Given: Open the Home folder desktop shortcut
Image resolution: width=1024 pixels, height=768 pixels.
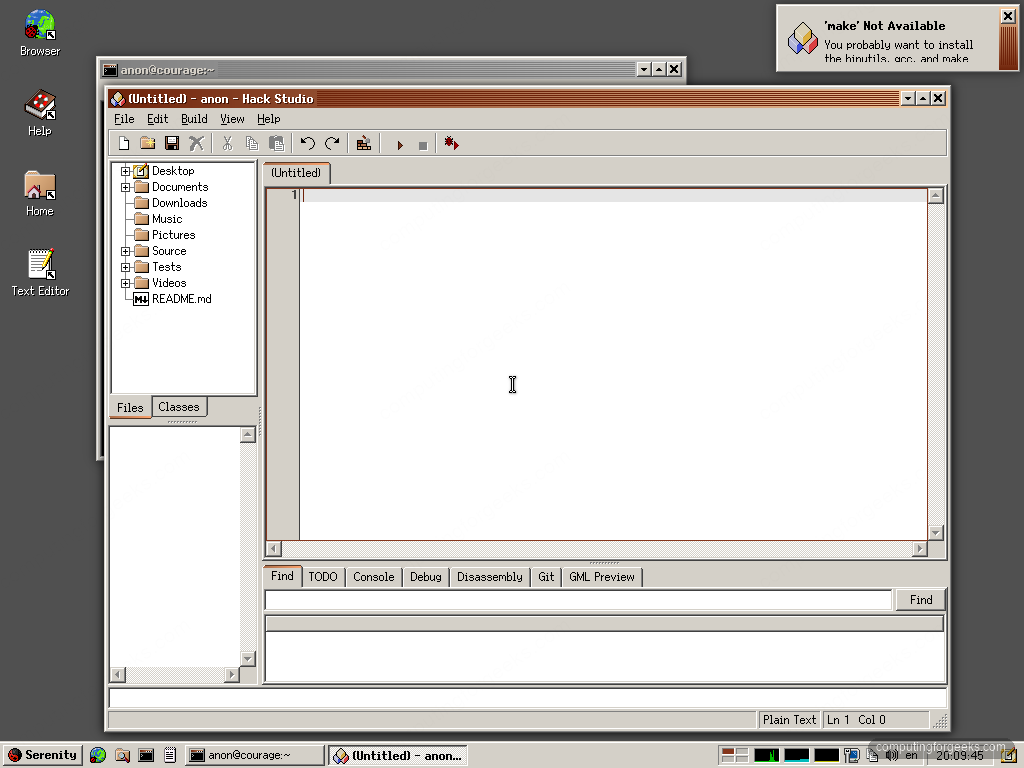Looking at the screenshot, I should click(40, 193).
